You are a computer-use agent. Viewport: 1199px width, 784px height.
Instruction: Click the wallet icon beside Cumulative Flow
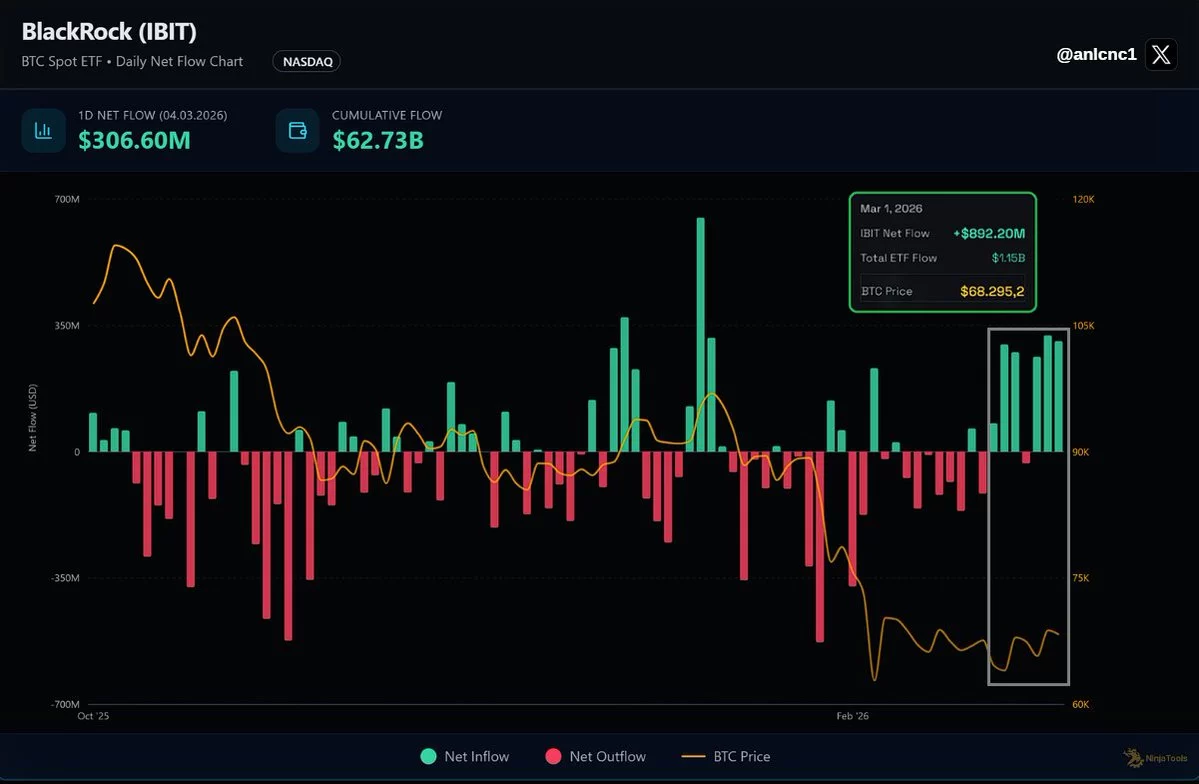297,130
